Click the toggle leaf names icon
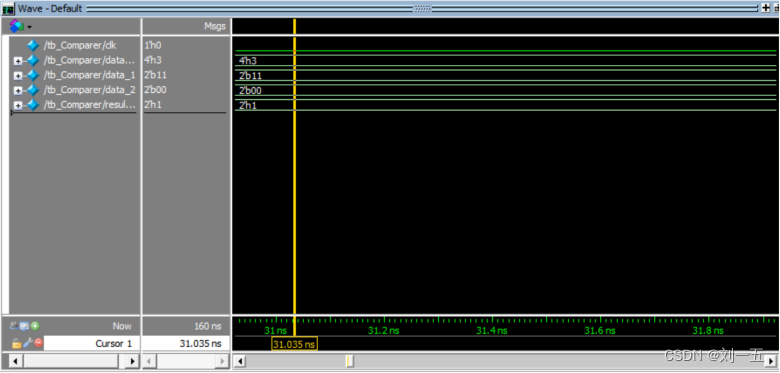Viewport: 780px width, 373px height. (x=15, y=326)
